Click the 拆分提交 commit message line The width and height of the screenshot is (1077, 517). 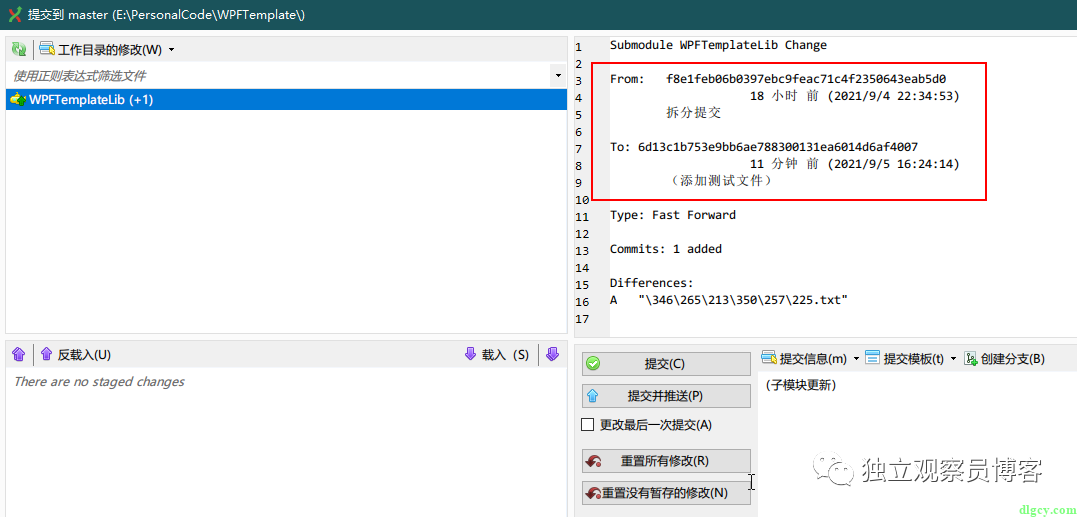(x=694, y=113)
